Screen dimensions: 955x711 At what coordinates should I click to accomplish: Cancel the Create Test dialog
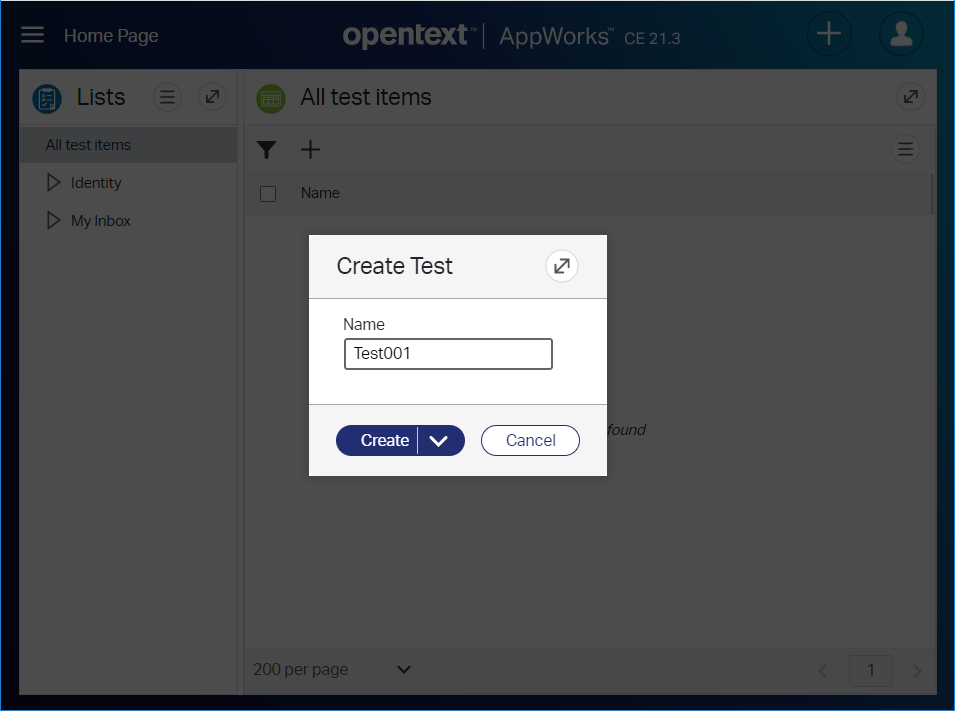pos(530,441)
